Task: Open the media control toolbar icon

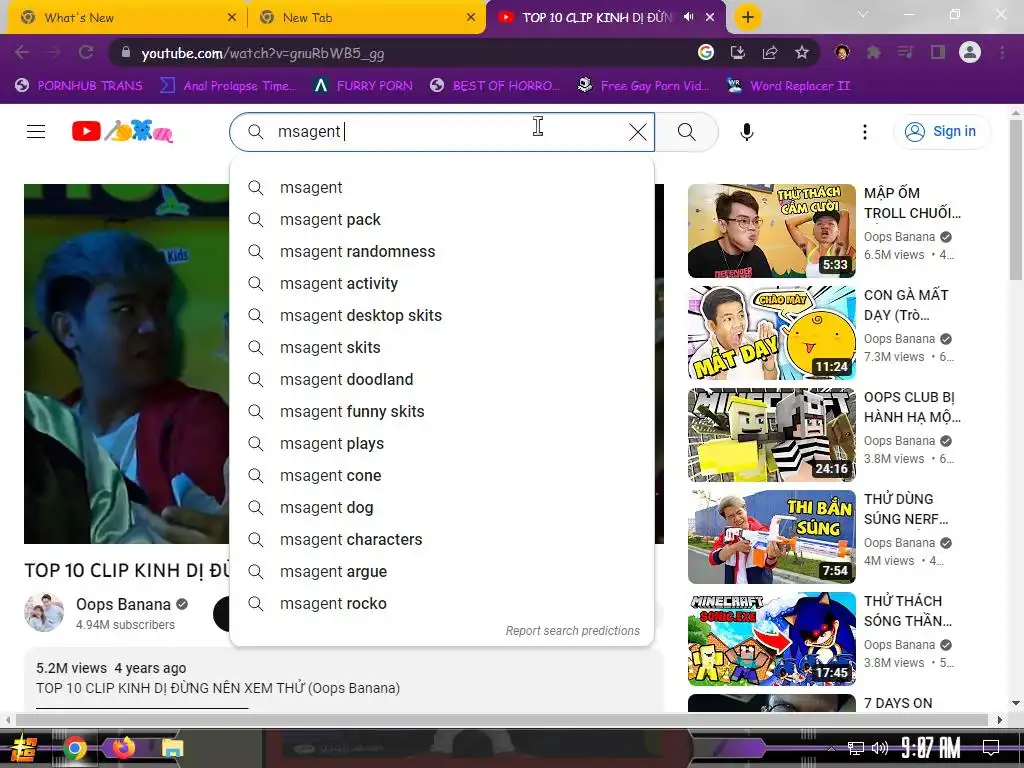Action: click(x=905, y=52)
